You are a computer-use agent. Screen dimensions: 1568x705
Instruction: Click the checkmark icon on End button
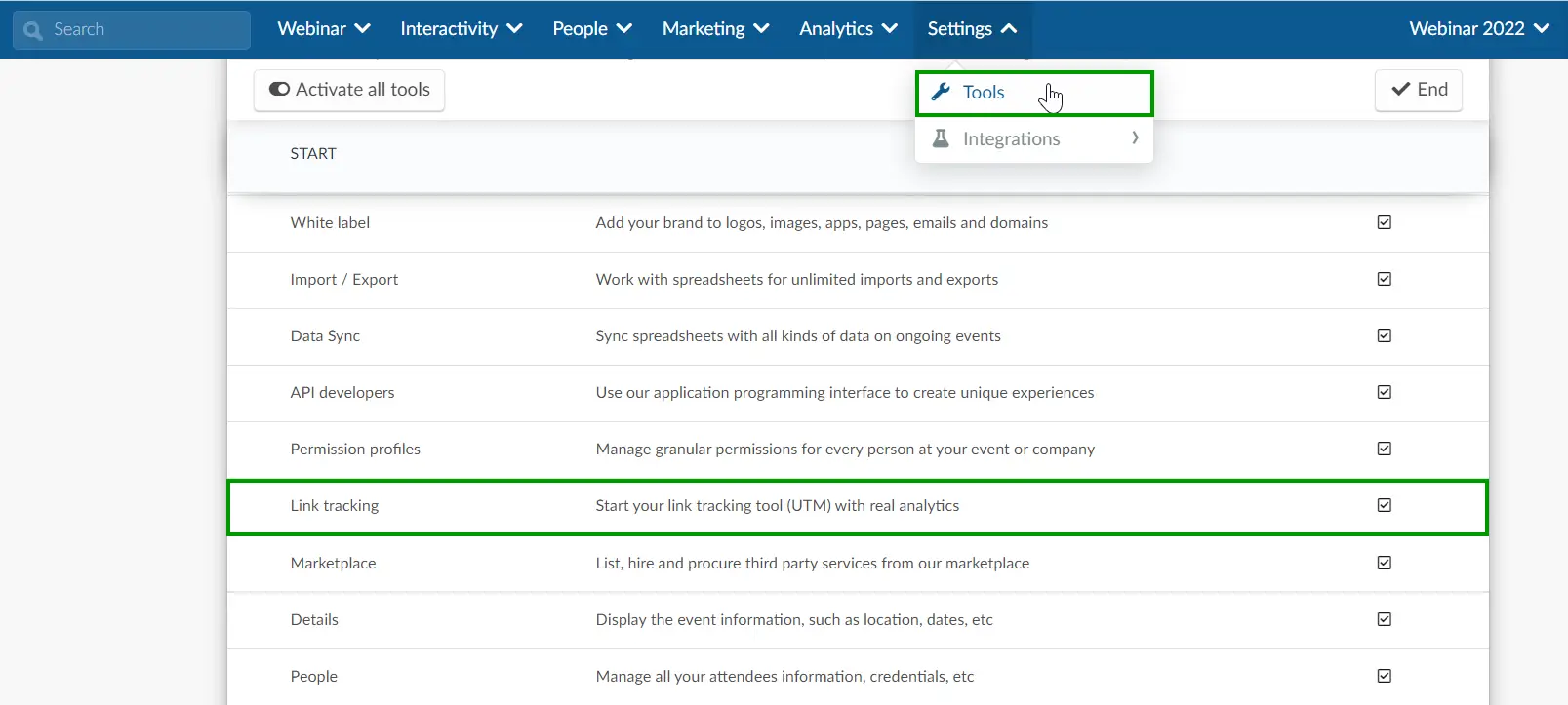[x=1400, y=89]
